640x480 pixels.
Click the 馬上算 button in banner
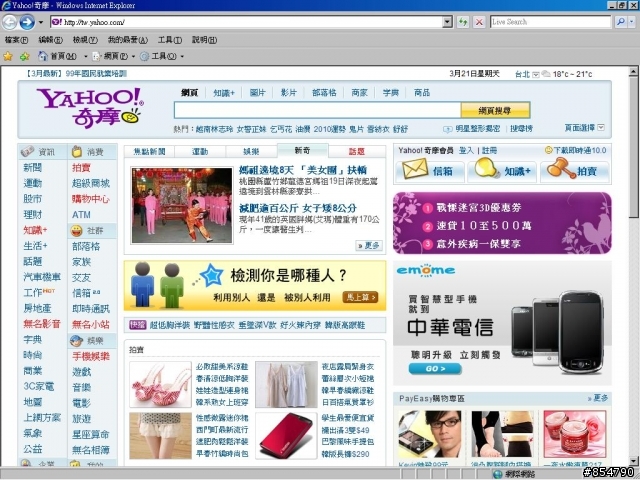(360, 297)
